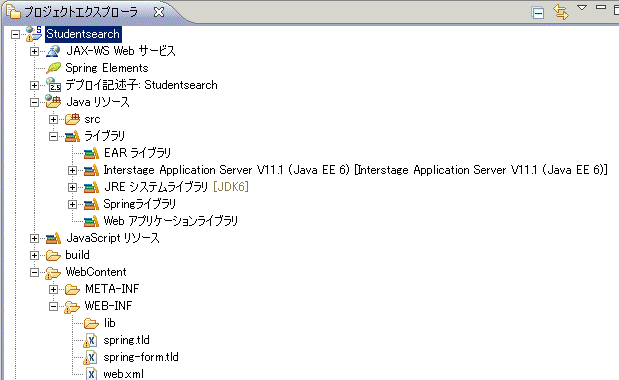
Task: Click the JRE システムライブラリ icon
Action: 92,187
